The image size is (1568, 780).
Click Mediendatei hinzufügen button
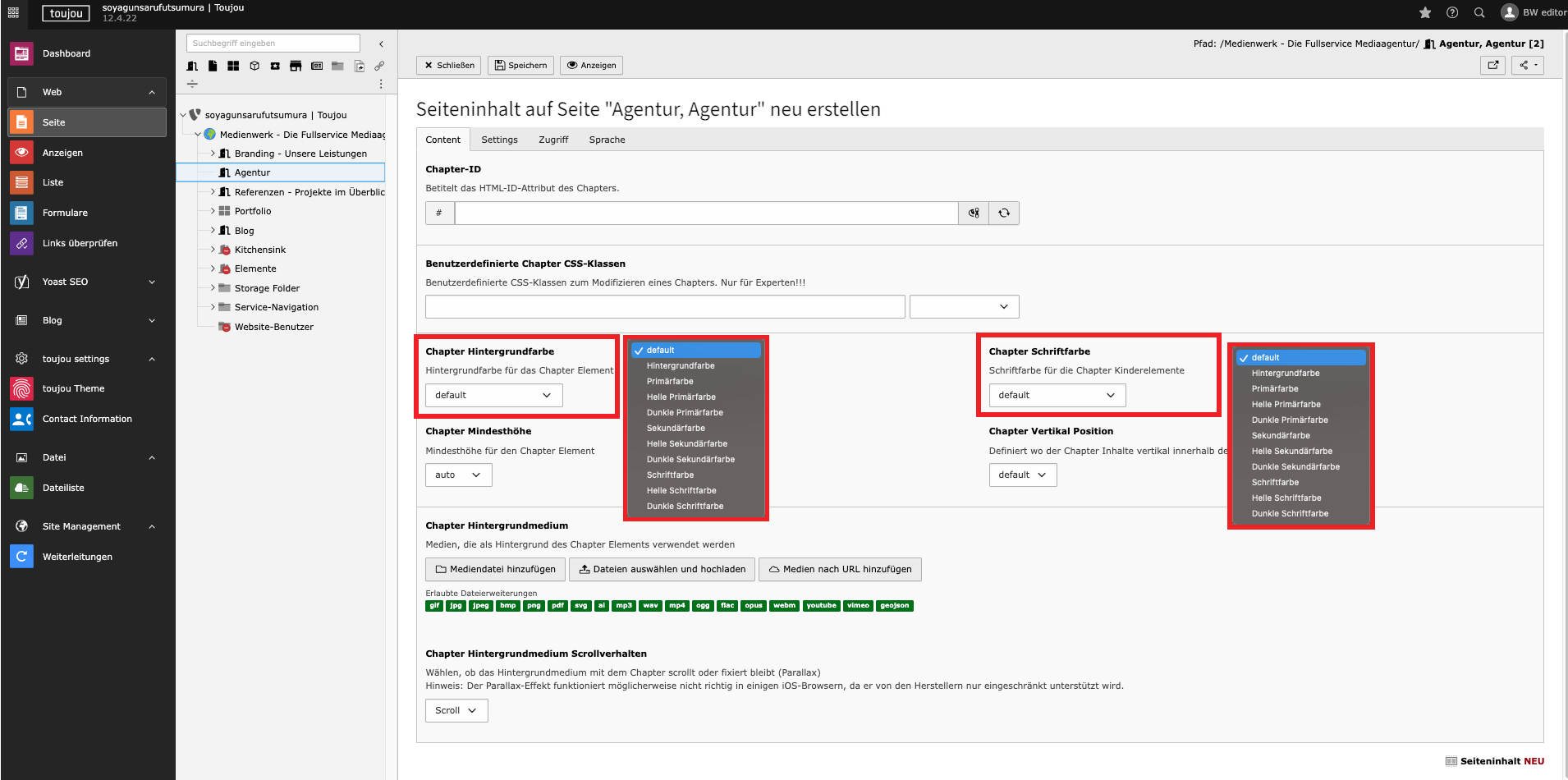tap(495, 569)
